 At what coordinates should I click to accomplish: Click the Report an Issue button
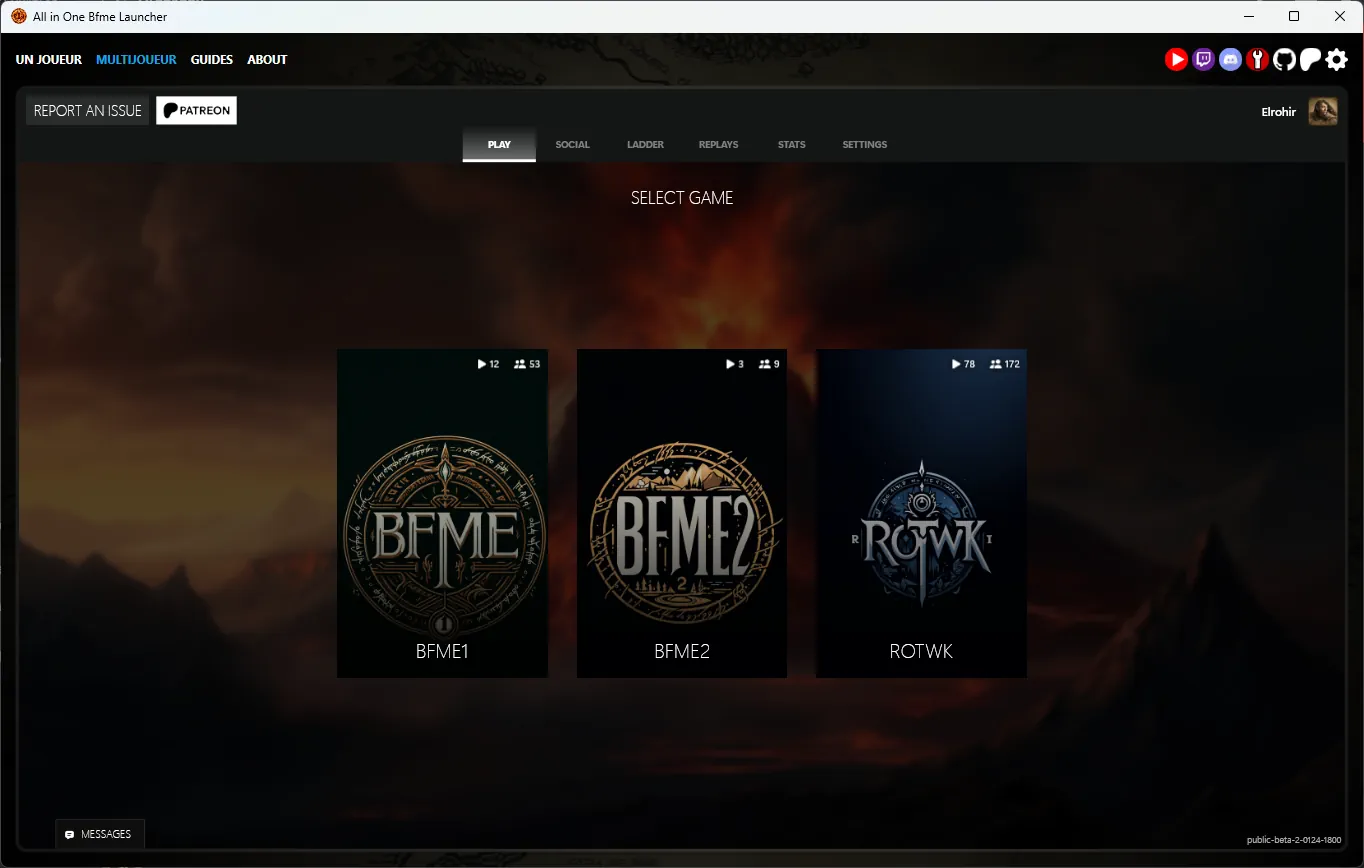(x=88, y=111)
